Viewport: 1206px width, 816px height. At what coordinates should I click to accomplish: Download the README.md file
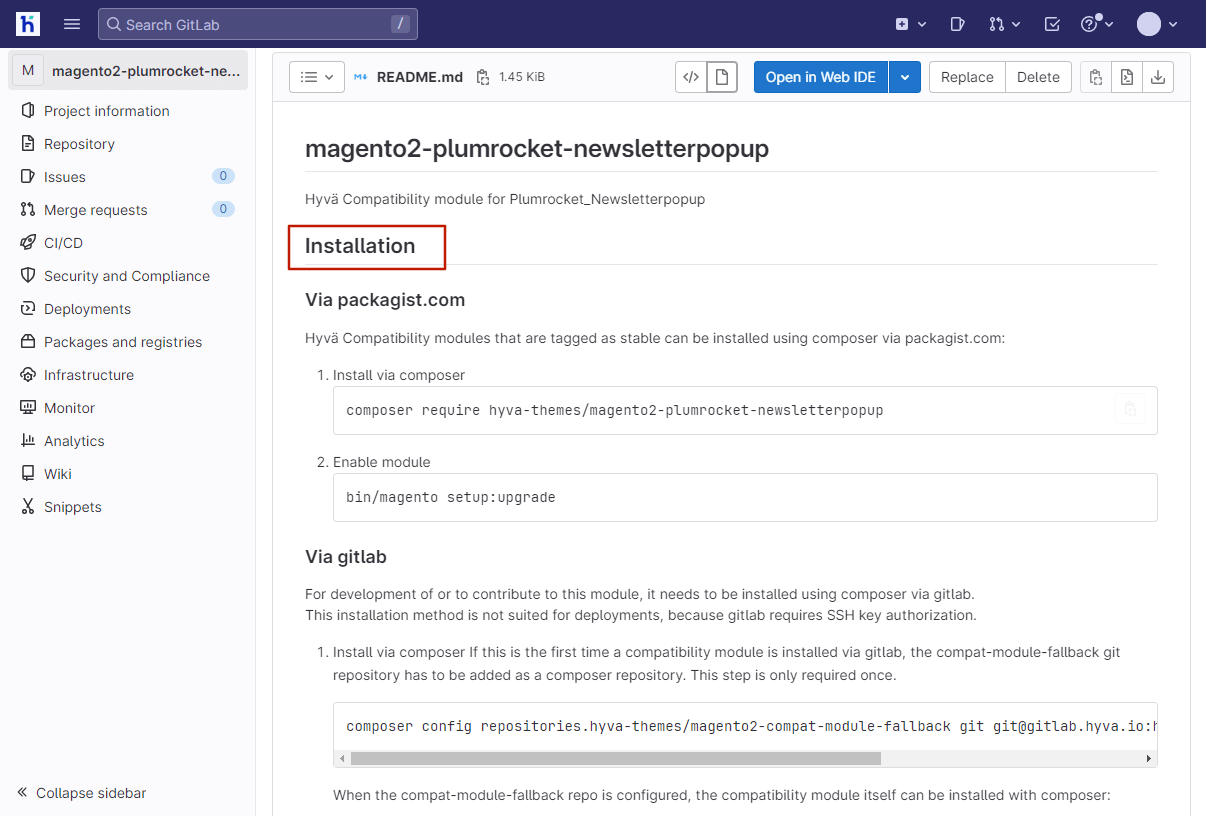pyautogui.click(x=1158, y=77)
